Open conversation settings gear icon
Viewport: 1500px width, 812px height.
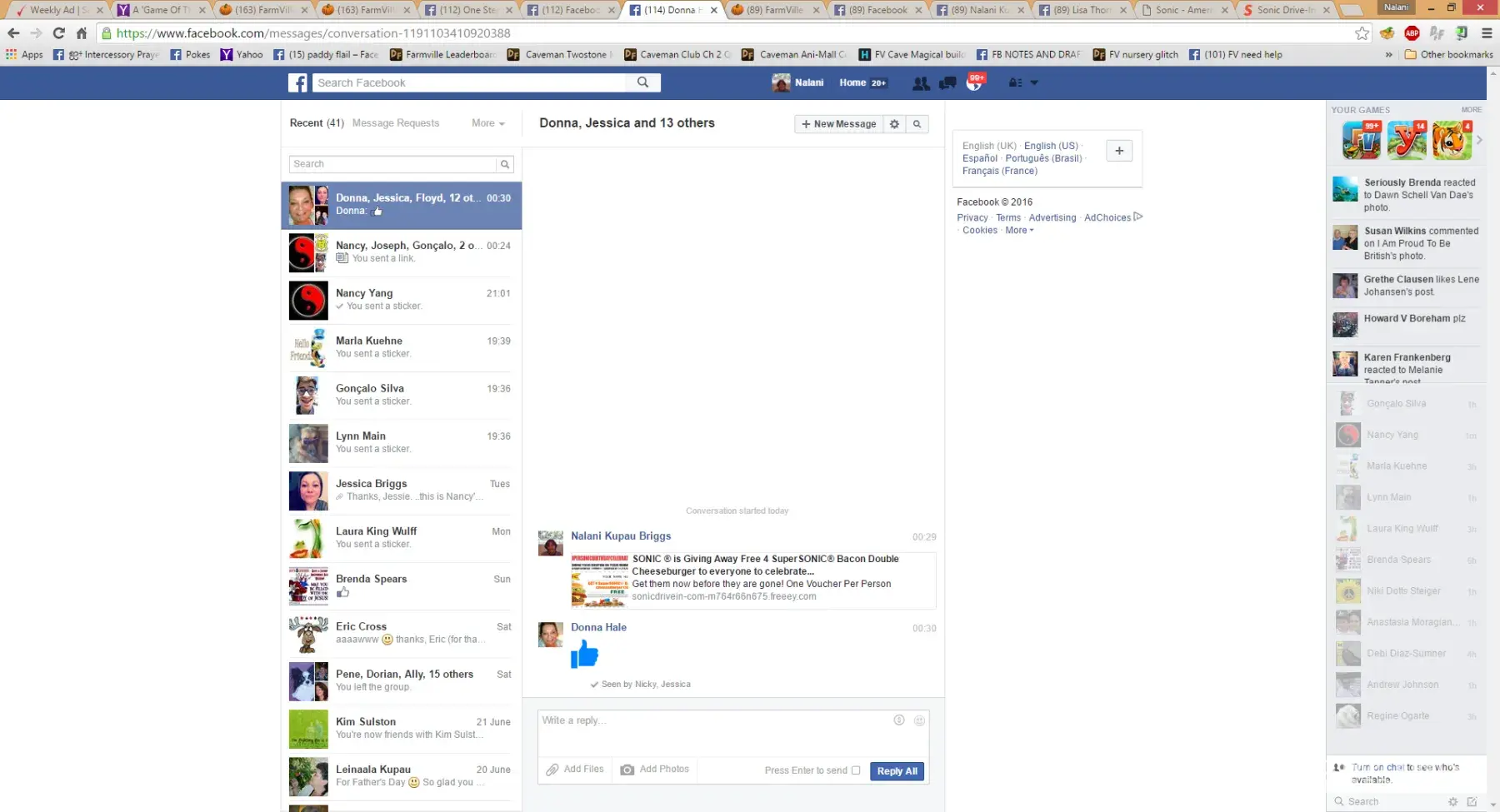point(894,124)
